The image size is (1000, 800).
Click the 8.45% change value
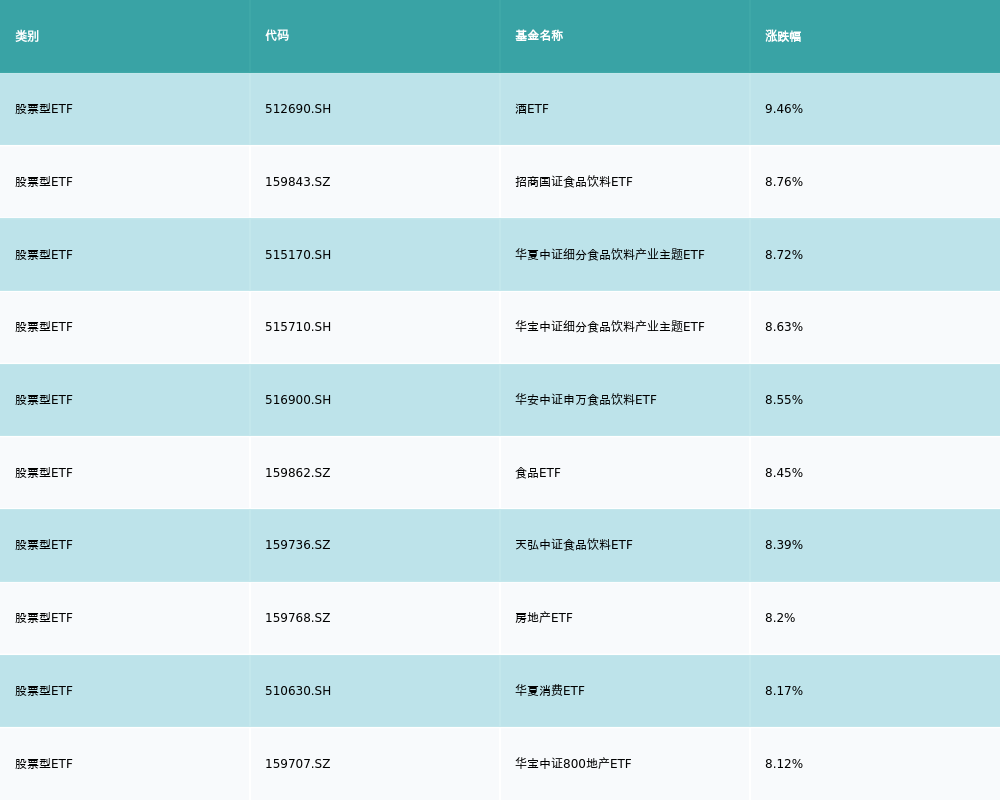pos(784,473)
